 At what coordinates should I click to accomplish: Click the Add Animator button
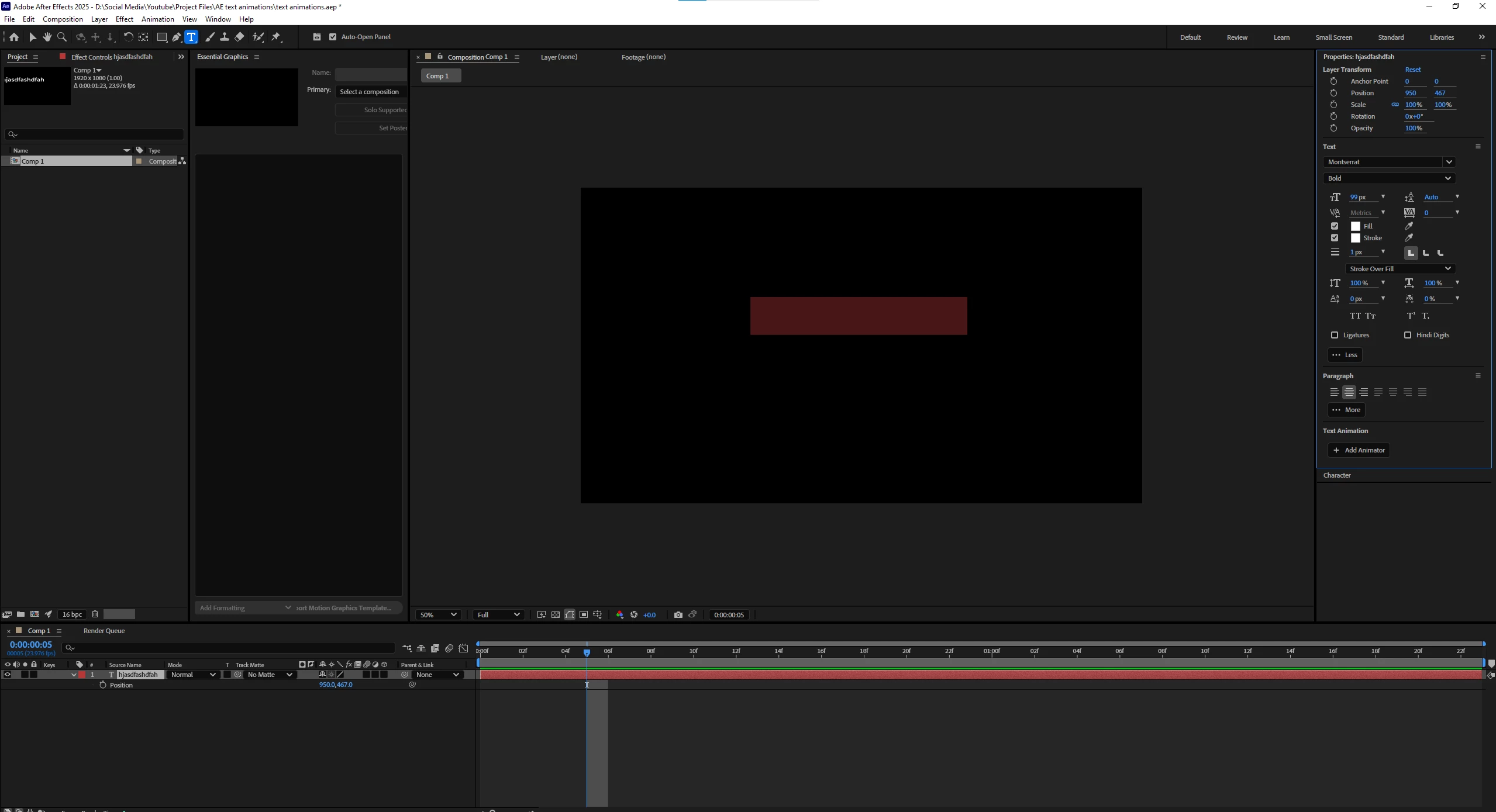[1358, 450]
